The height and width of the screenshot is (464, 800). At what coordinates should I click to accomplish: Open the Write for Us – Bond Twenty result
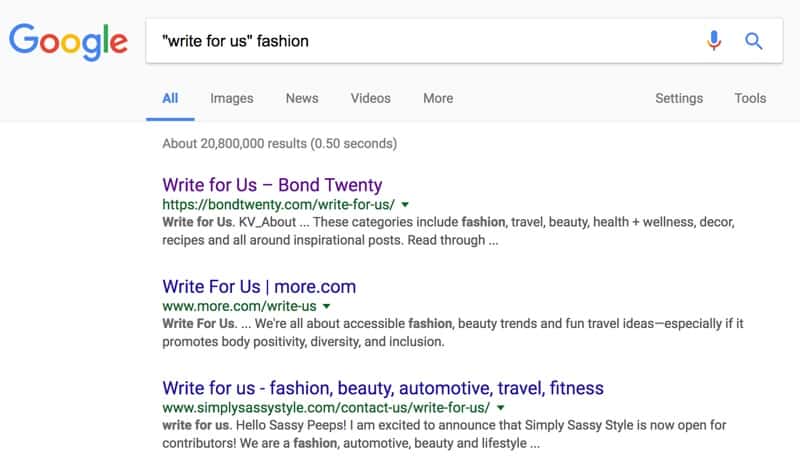(x=272, y=185)
